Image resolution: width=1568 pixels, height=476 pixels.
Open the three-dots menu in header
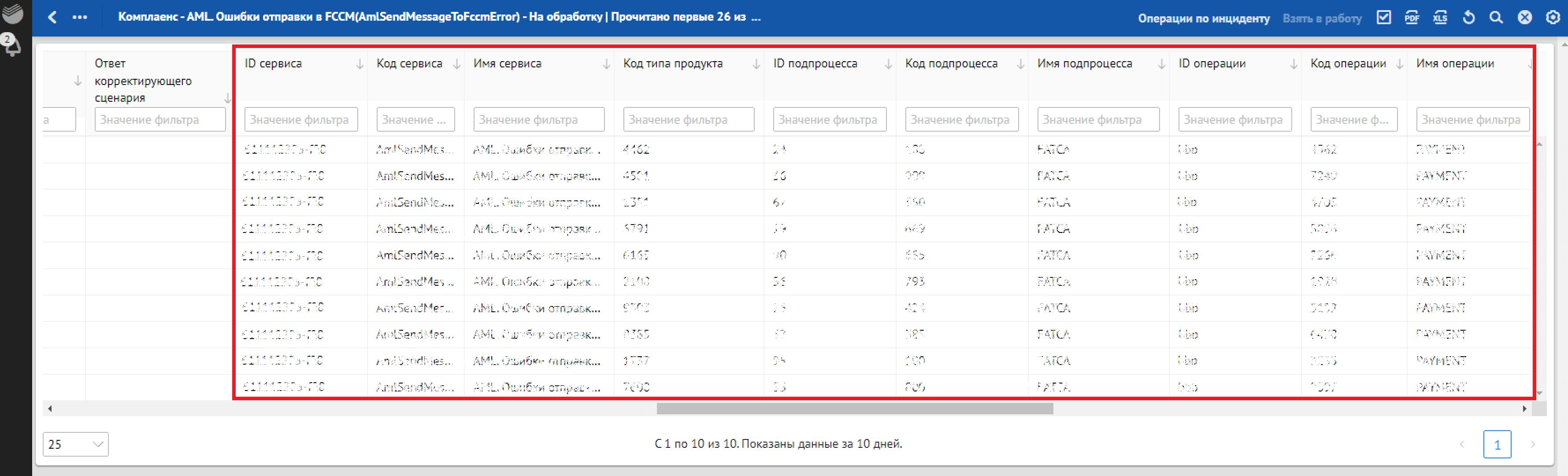pos(80,18)
